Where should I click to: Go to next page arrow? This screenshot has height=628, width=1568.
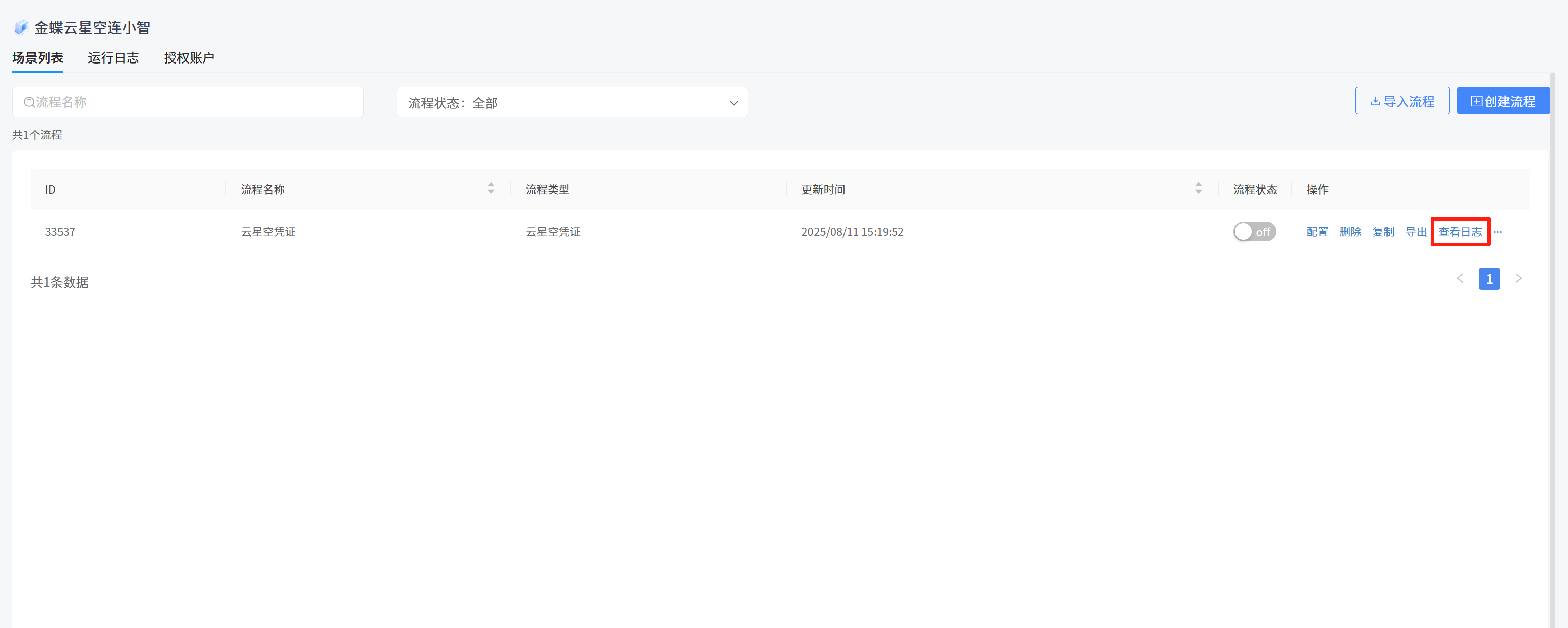tap(1519, 279)
